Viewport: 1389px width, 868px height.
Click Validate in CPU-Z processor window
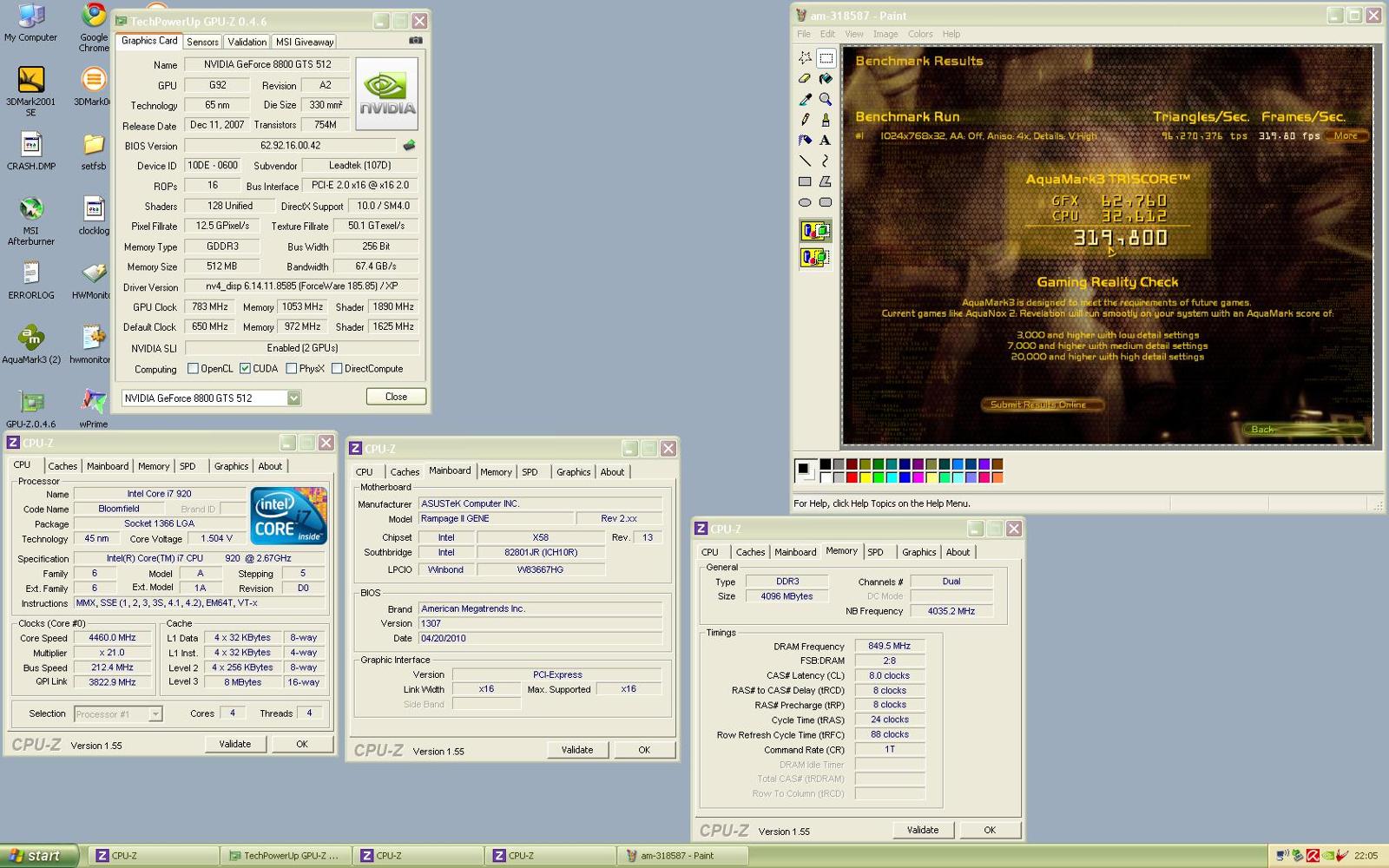(235, 744)
